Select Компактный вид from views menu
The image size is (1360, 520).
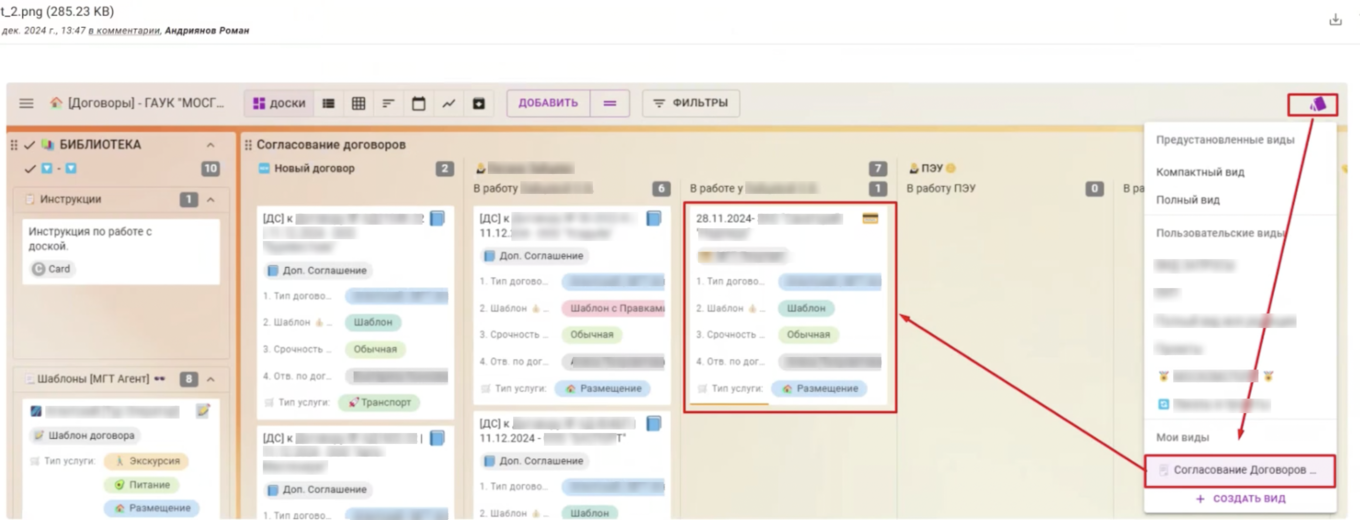pos(1200,172)
